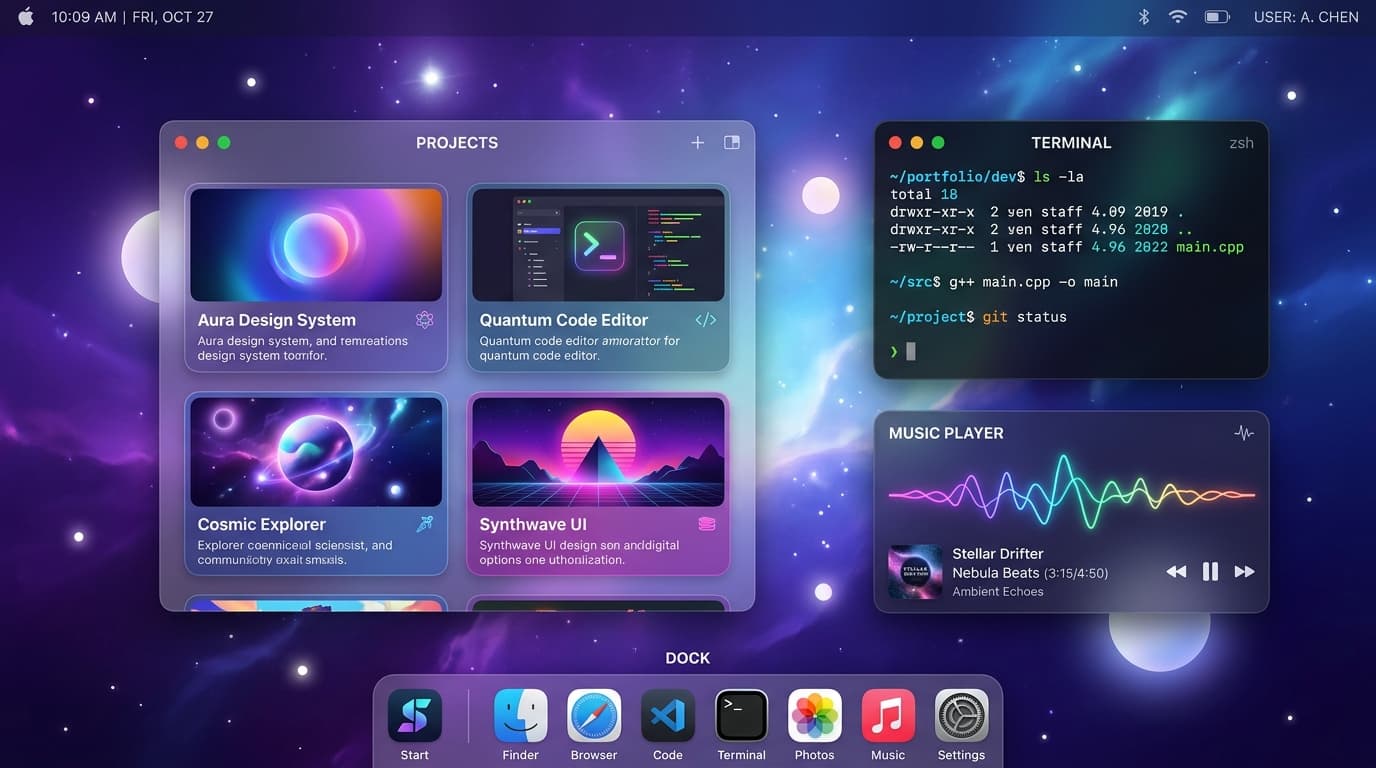Click the Bluetooth icon in the menu bar
The width and height of the screenshot is (1376, 768).
(1144, 17)
